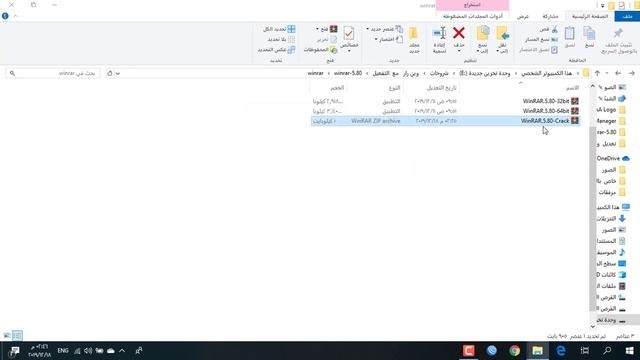Click Paste shortcut (لصق الاختصار)
The width and height of the screenshot is (640, 360).
pos(538,50)
